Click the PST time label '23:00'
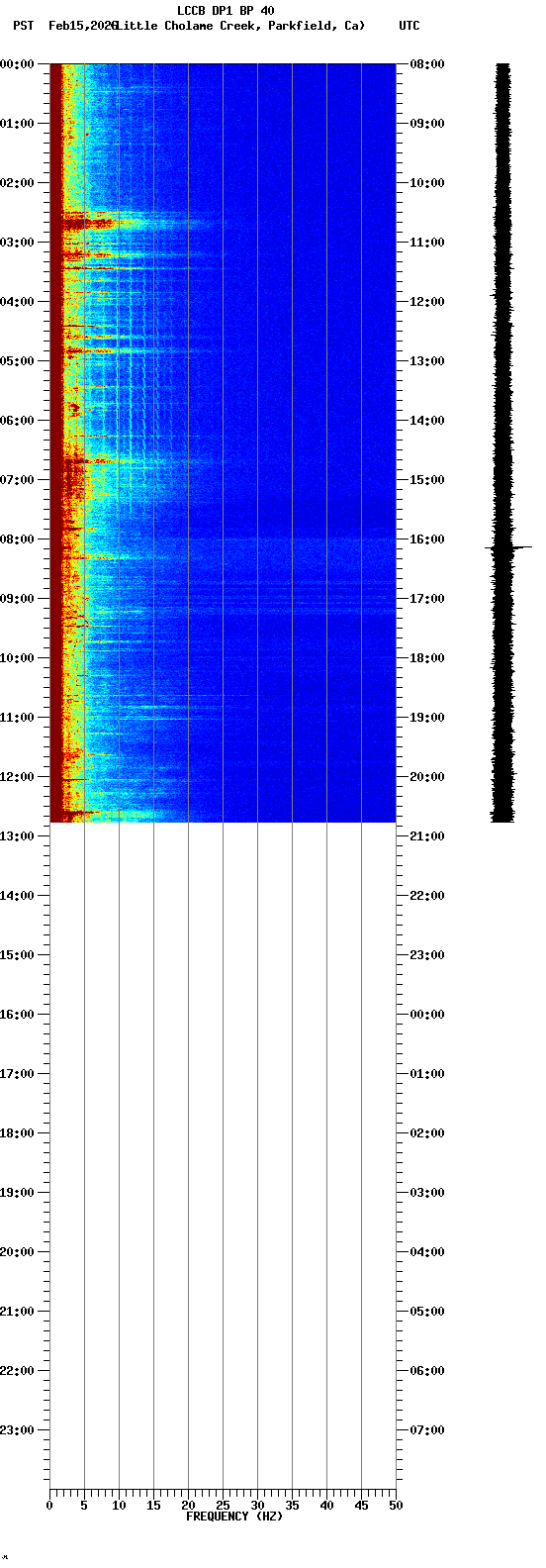 click(17, 1430)
